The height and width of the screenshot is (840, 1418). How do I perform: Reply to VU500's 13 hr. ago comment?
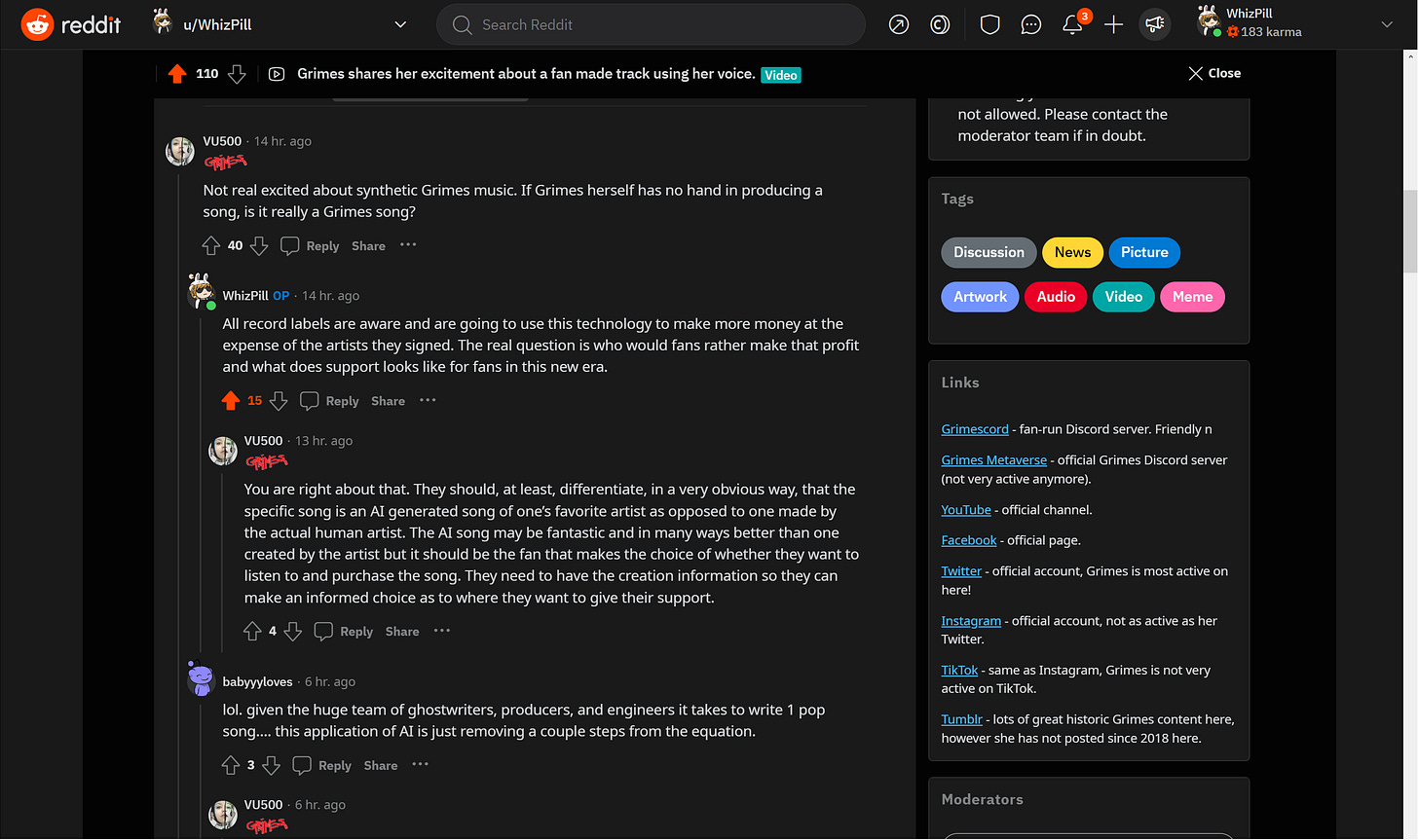tap(345, 632)
